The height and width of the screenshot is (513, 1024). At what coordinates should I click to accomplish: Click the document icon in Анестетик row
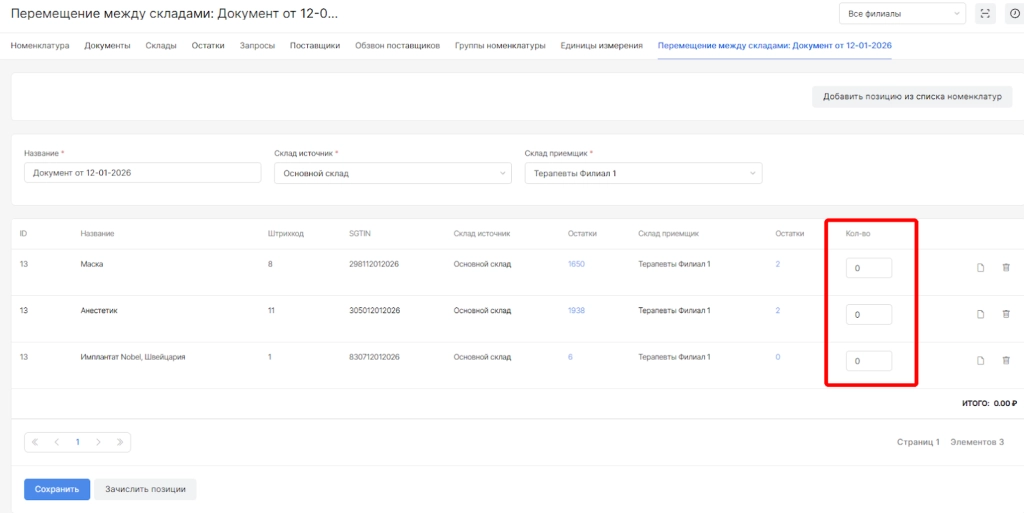[x=981, y=314]
